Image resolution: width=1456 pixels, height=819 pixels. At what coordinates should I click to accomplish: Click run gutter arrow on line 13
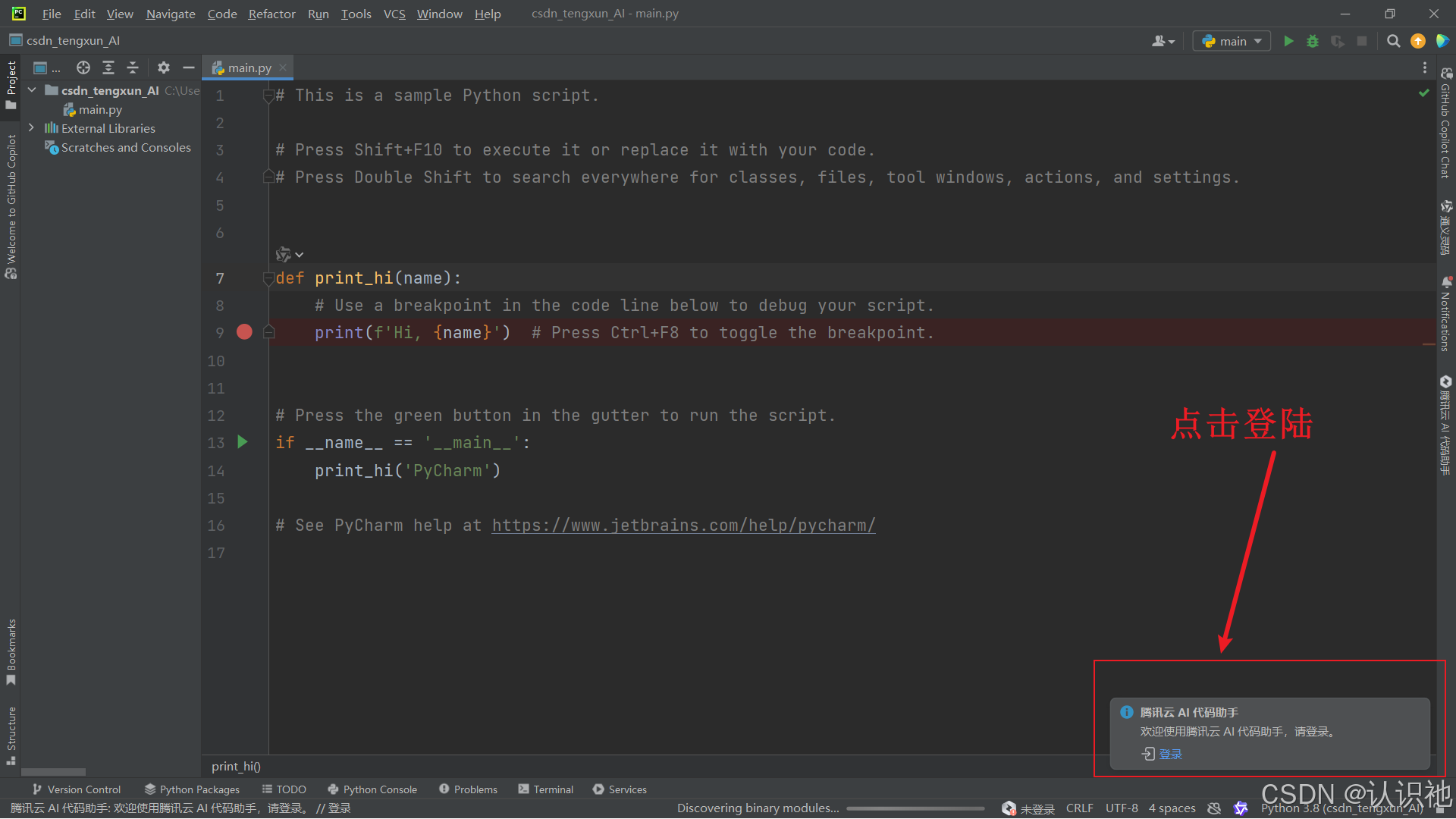pos(243,442)
